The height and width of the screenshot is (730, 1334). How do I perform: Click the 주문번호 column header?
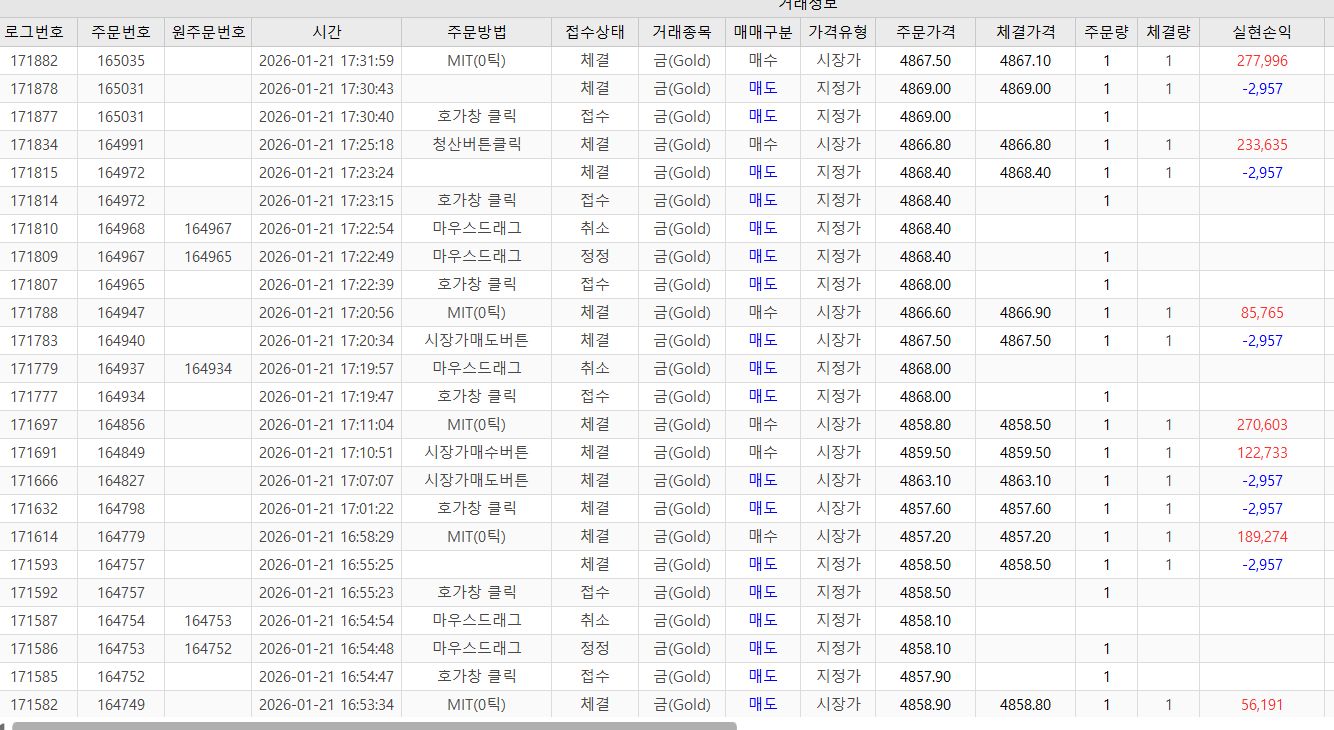121,32
